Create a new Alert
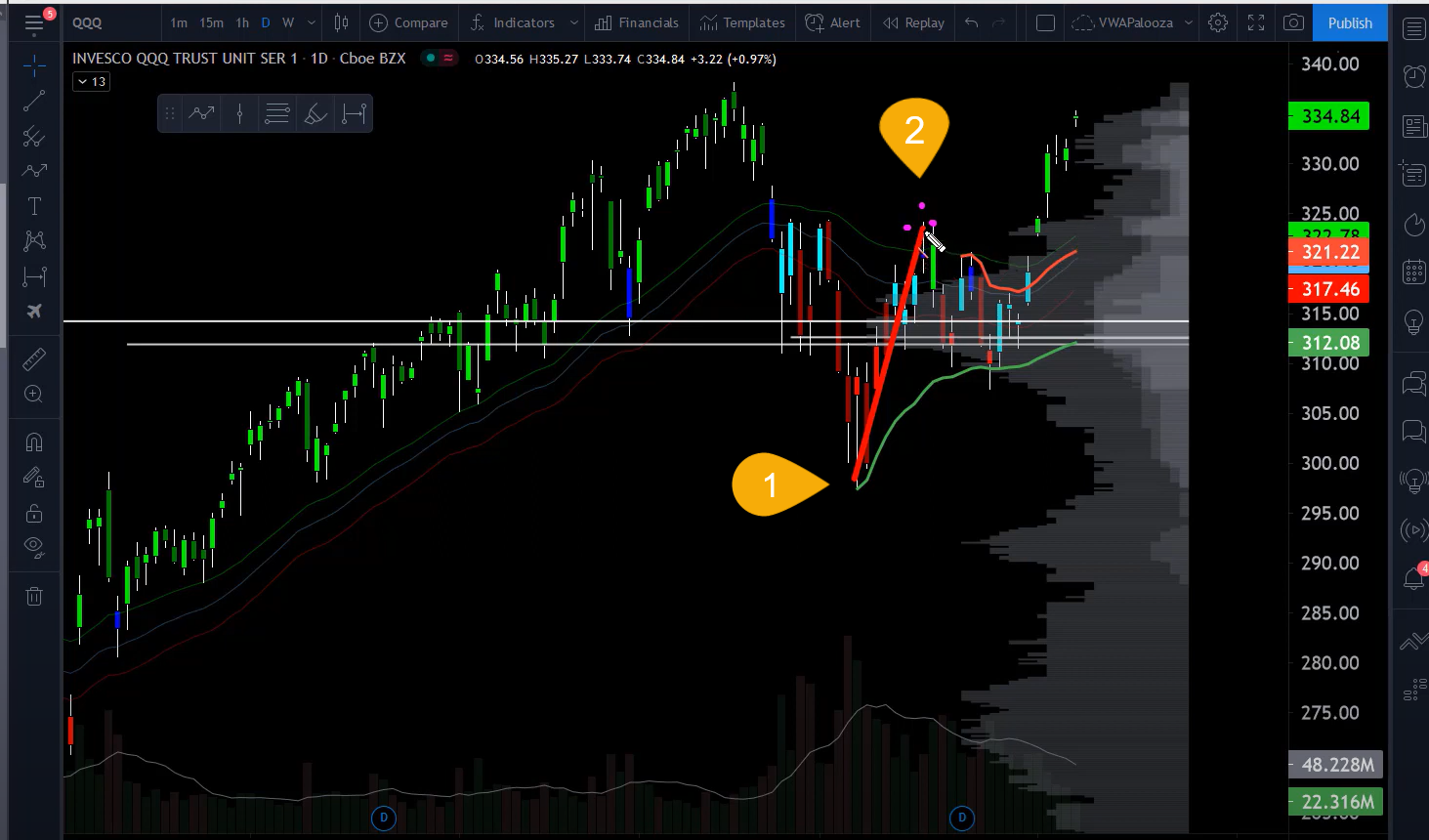The height and width of the screenshot is (840, 1429). 833,22
